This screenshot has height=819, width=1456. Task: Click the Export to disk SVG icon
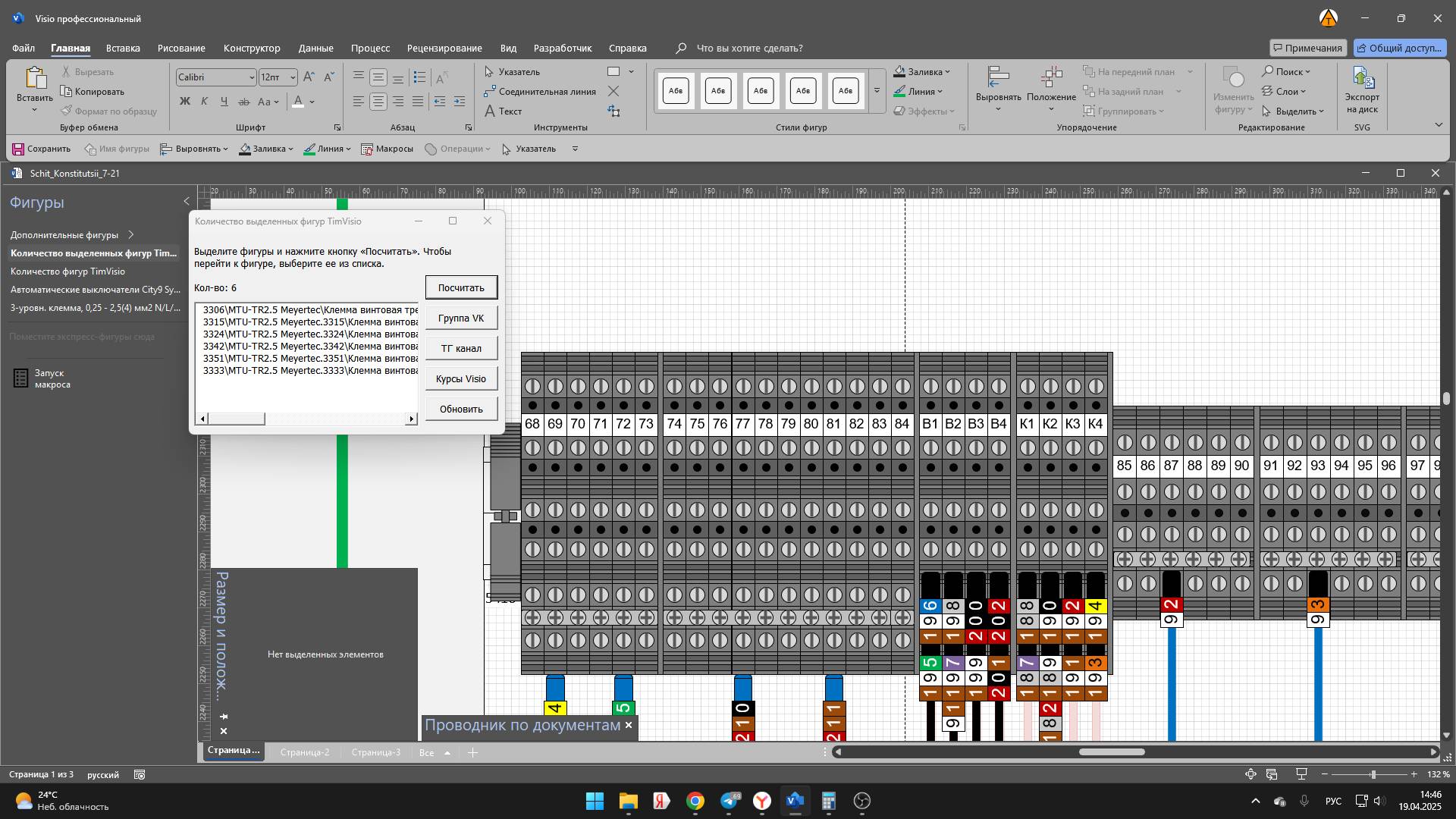pyautogui.click(x=1362, y=78)
